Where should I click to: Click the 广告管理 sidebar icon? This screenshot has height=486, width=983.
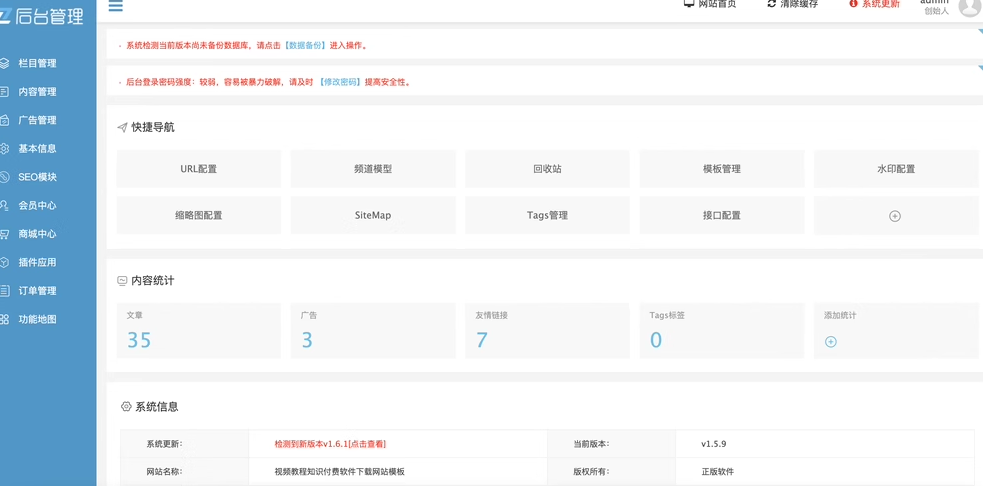(4, 120)
